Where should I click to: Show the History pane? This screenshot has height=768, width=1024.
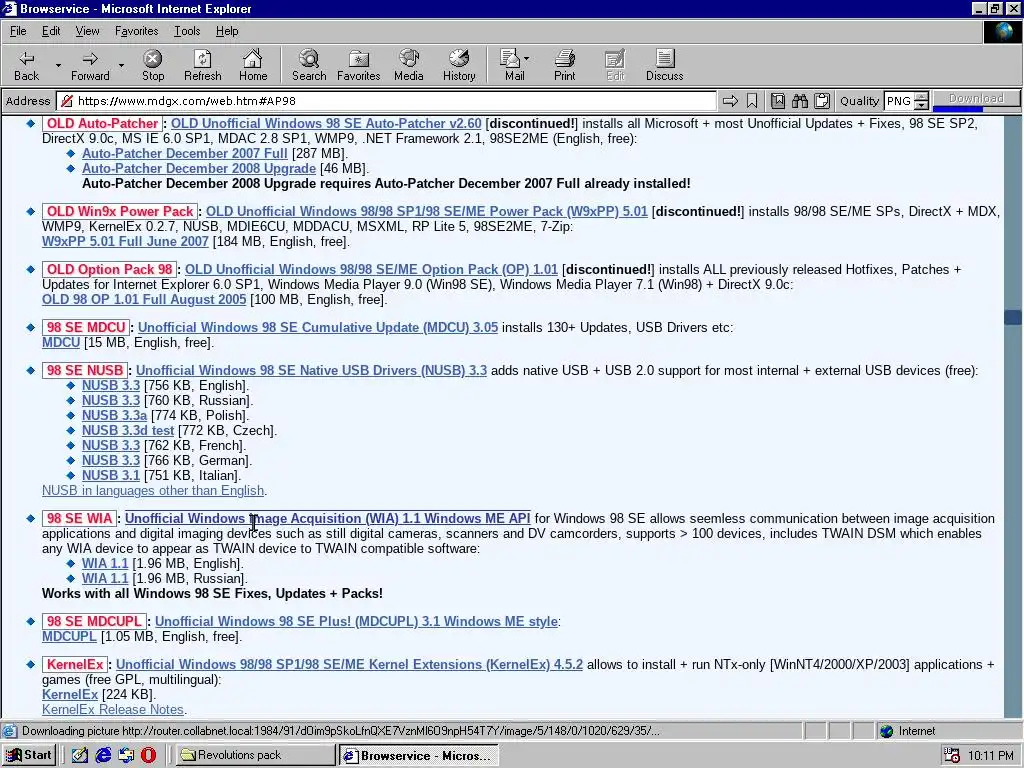459,66
